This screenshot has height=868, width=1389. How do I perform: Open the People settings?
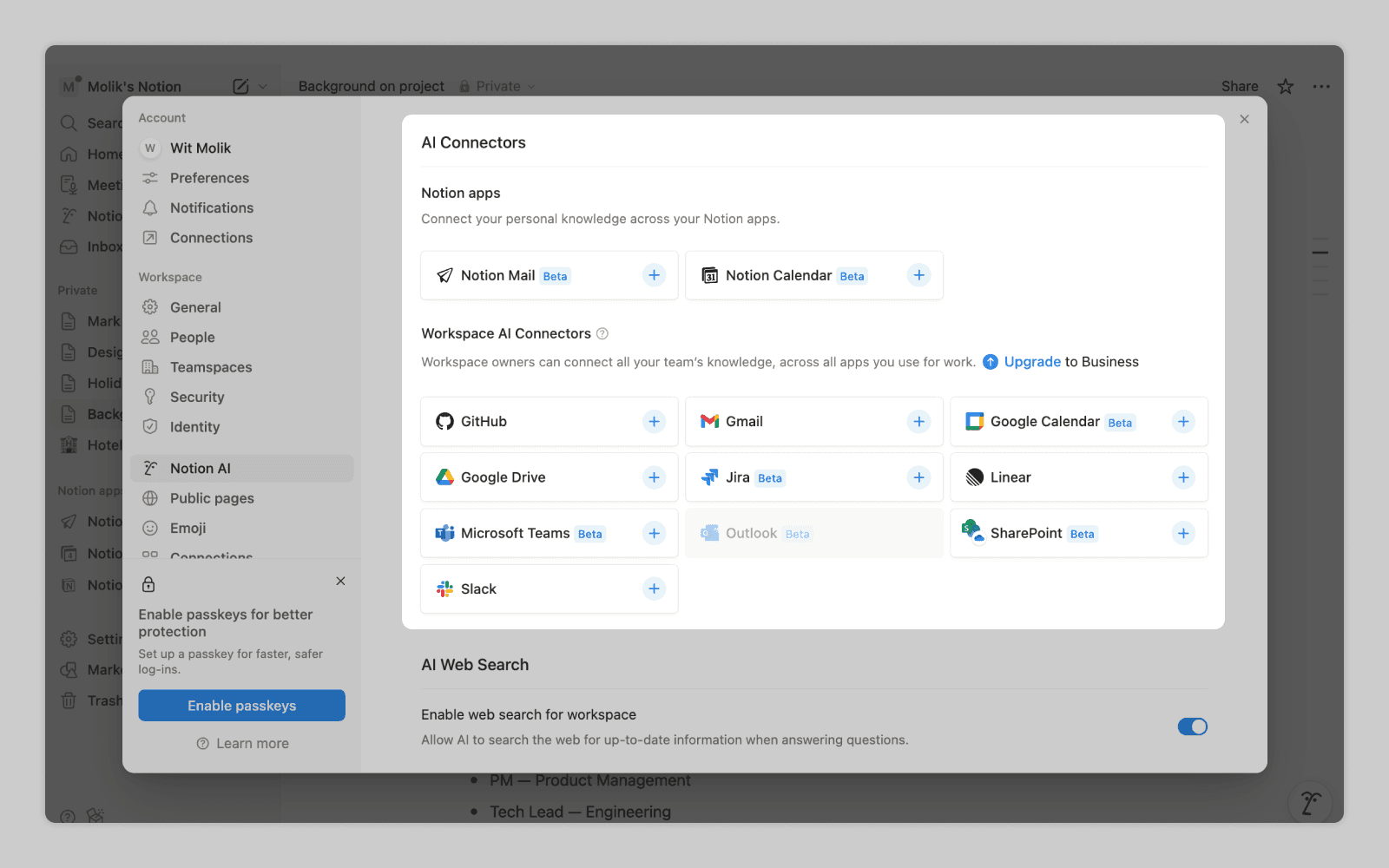coord(241,337)
